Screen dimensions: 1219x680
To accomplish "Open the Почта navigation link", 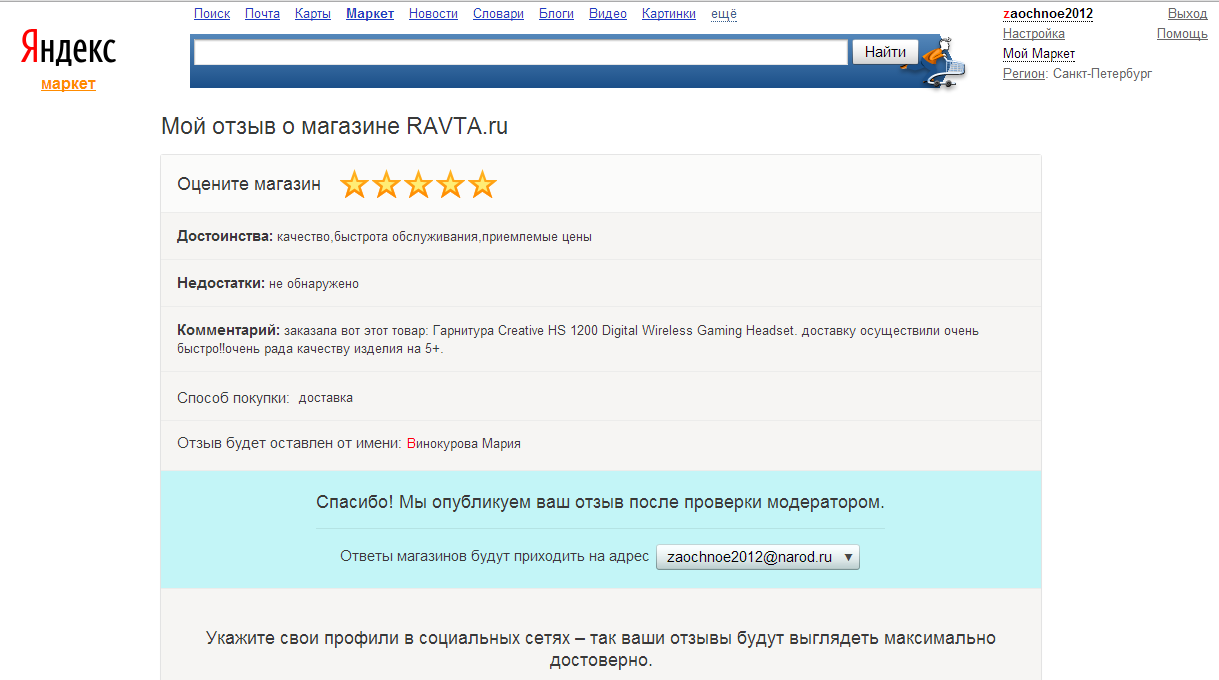I will click(262, 14).
